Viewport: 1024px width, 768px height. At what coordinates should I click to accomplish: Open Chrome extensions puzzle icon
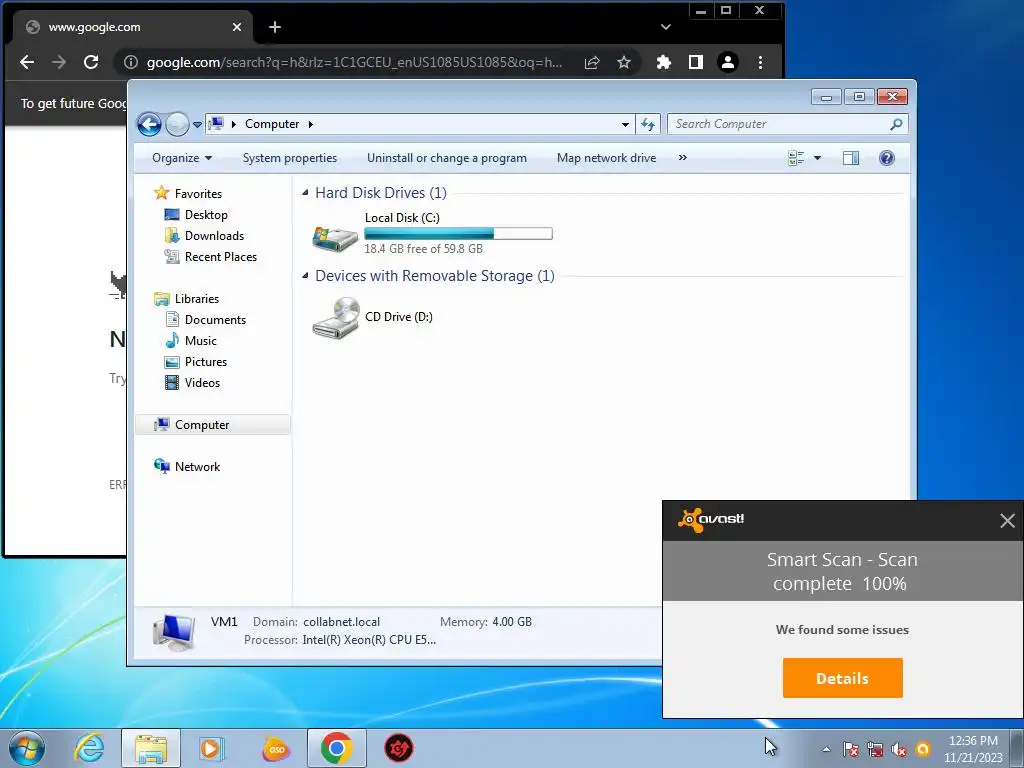coord(664,62)
